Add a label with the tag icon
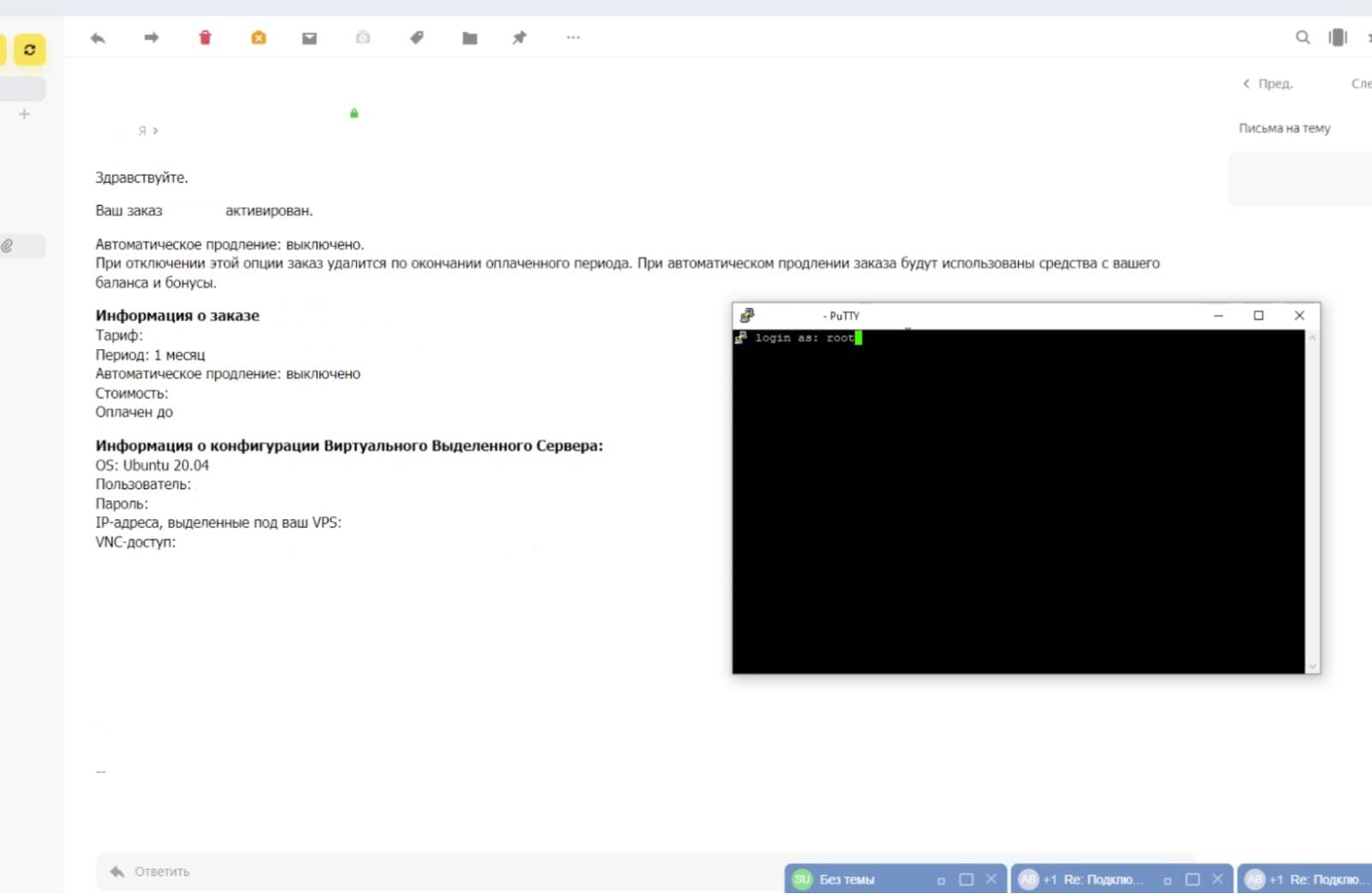The width and height of the screenshot is (1372, 894). (417, 38)
